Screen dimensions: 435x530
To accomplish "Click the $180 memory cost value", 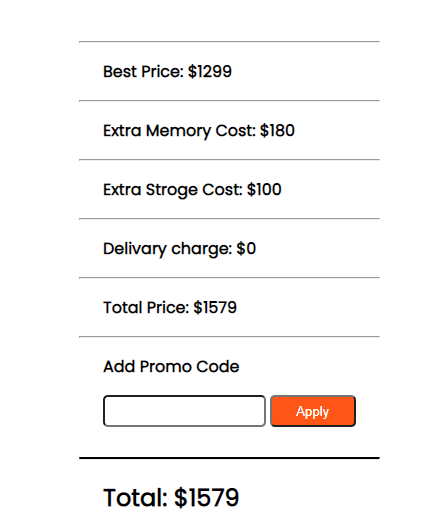I will tap(277, 131).
